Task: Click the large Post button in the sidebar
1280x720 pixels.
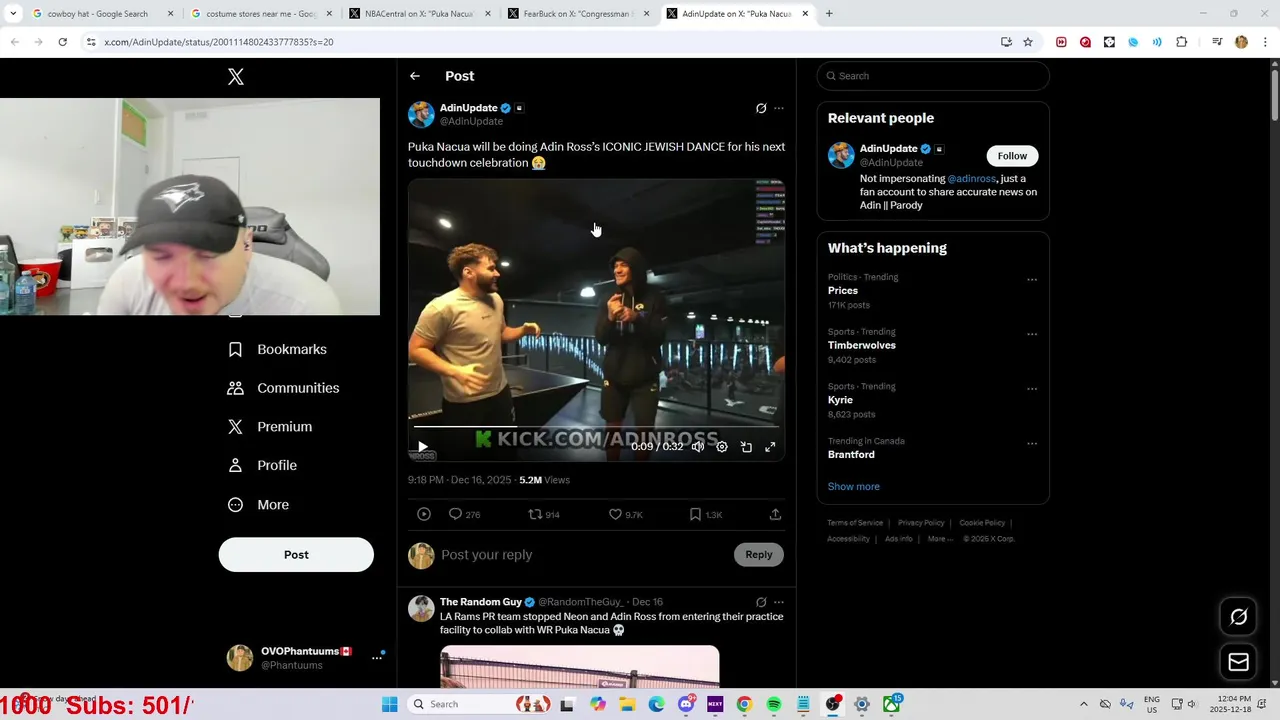Action: (x=296, y=555)
